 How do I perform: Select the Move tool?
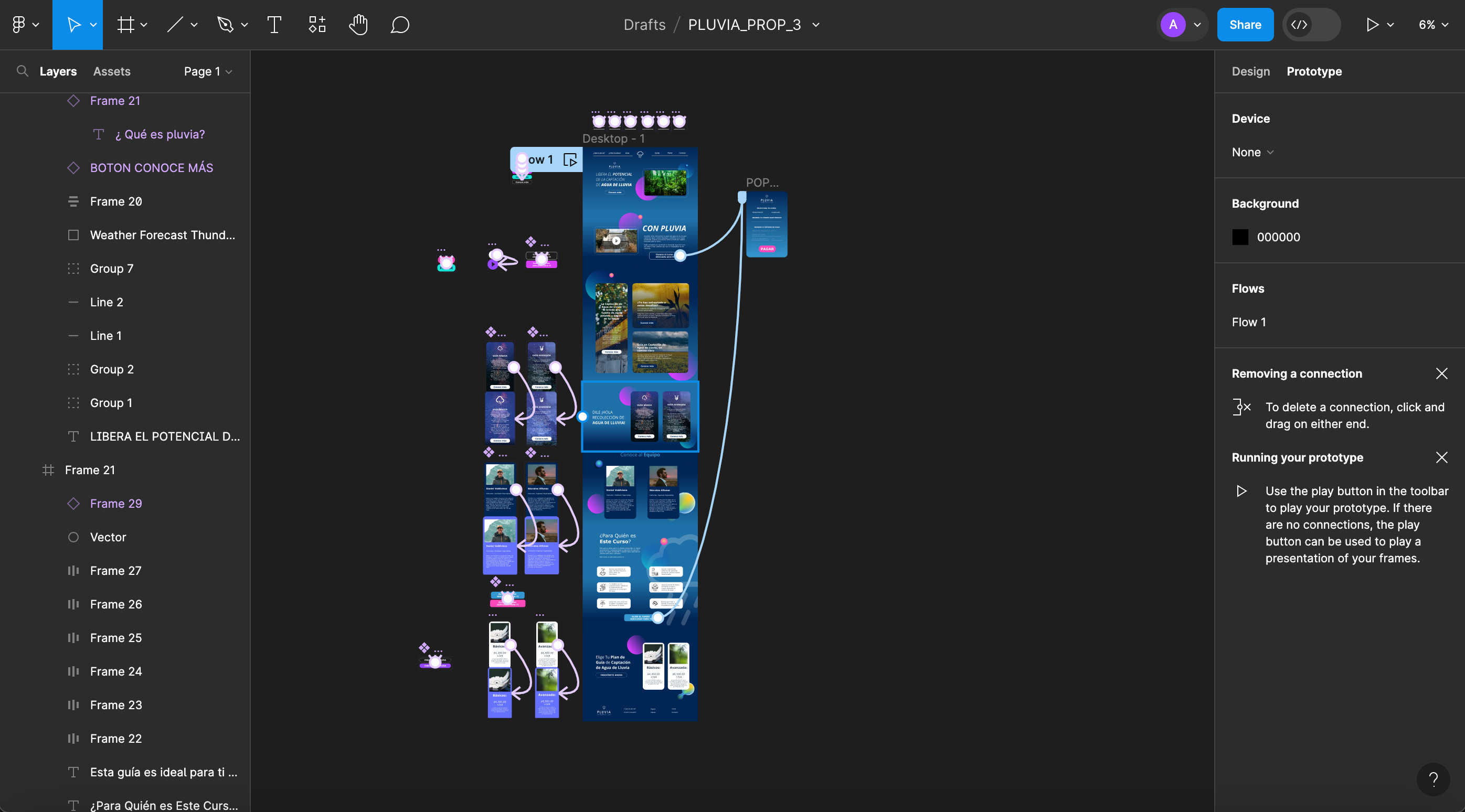click(74, 25)
